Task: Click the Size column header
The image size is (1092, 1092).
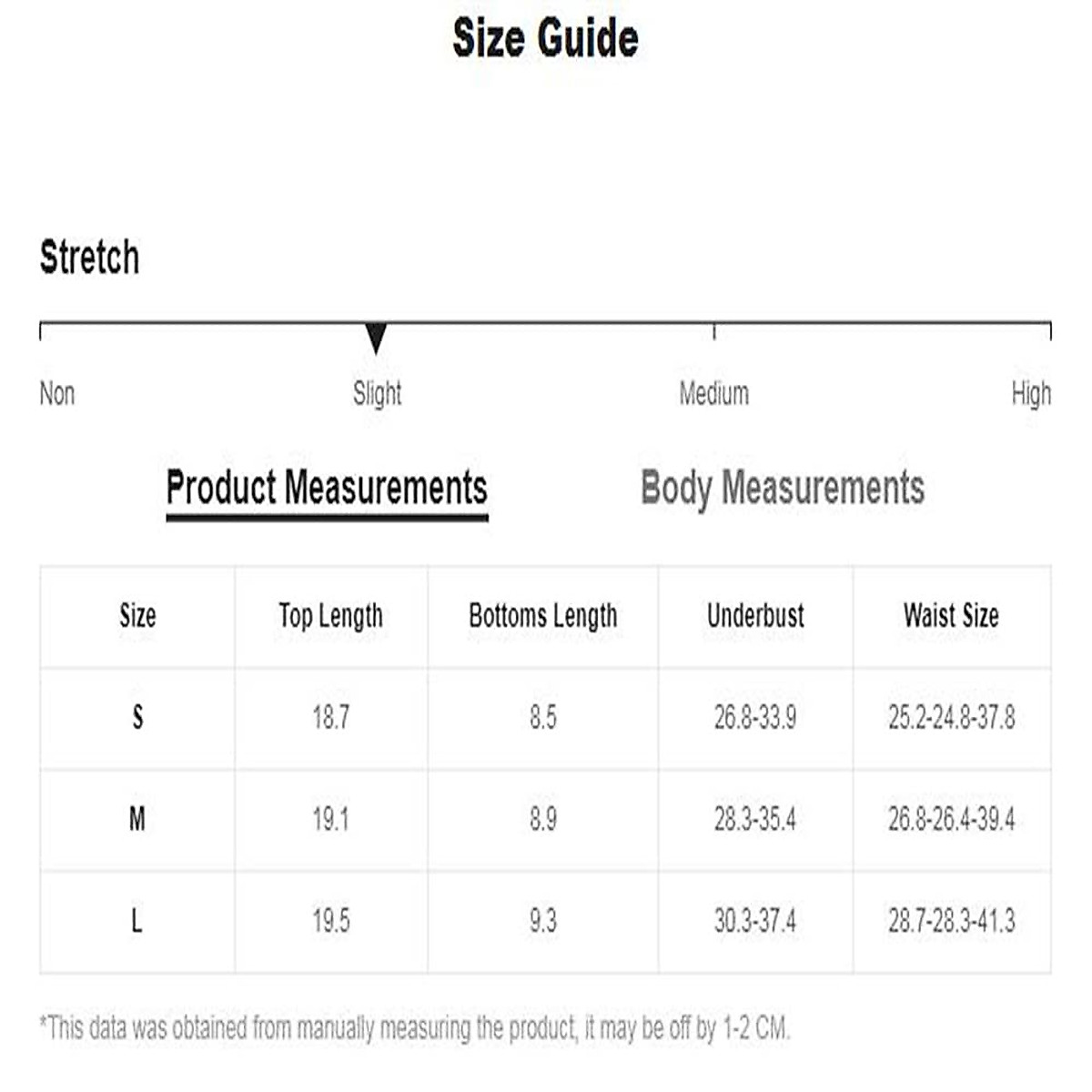Action: click(137, 616)
